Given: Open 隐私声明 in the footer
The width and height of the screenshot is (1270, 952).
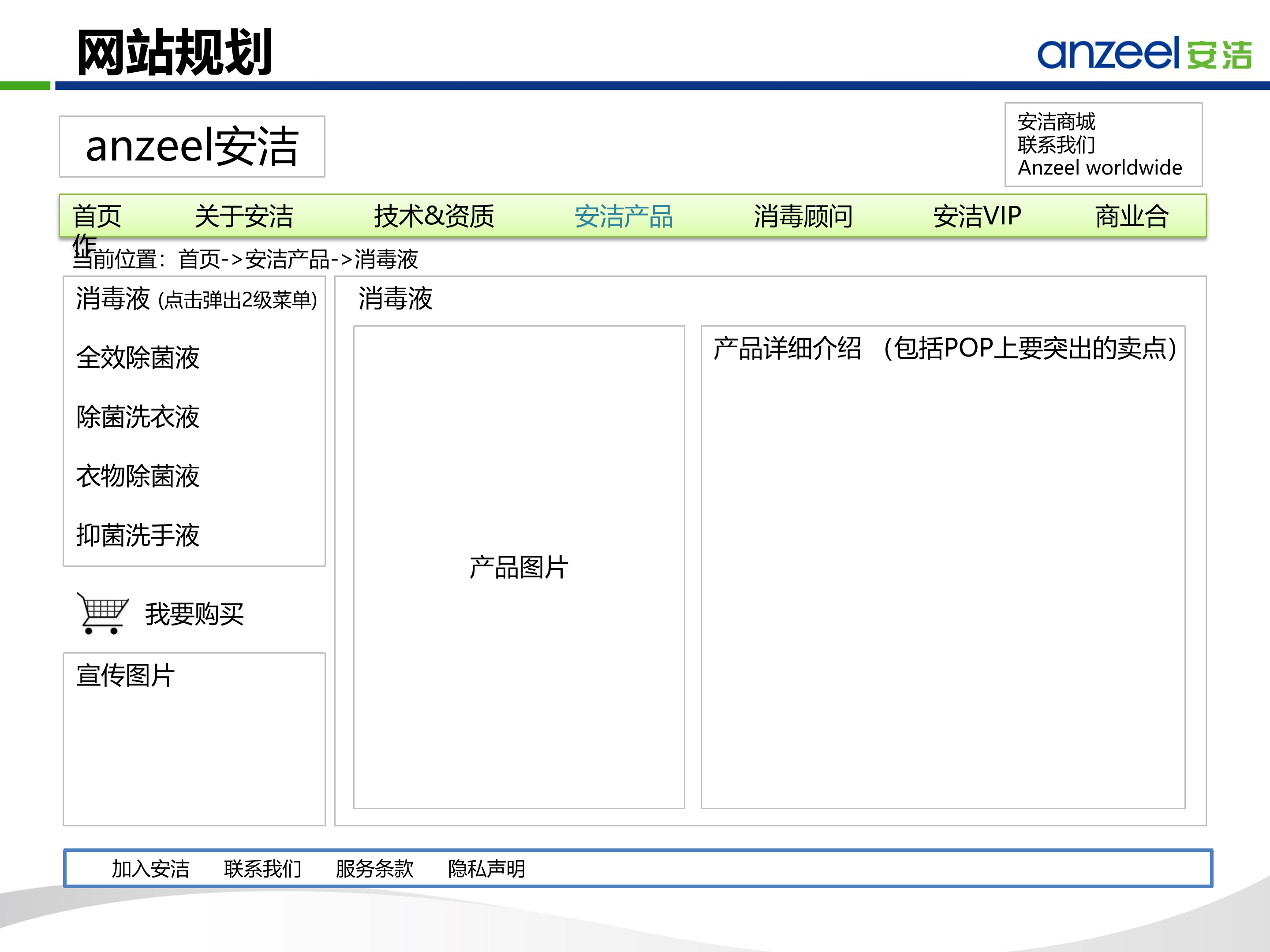Looking at the screenshot, I should [x=486, y=870].
